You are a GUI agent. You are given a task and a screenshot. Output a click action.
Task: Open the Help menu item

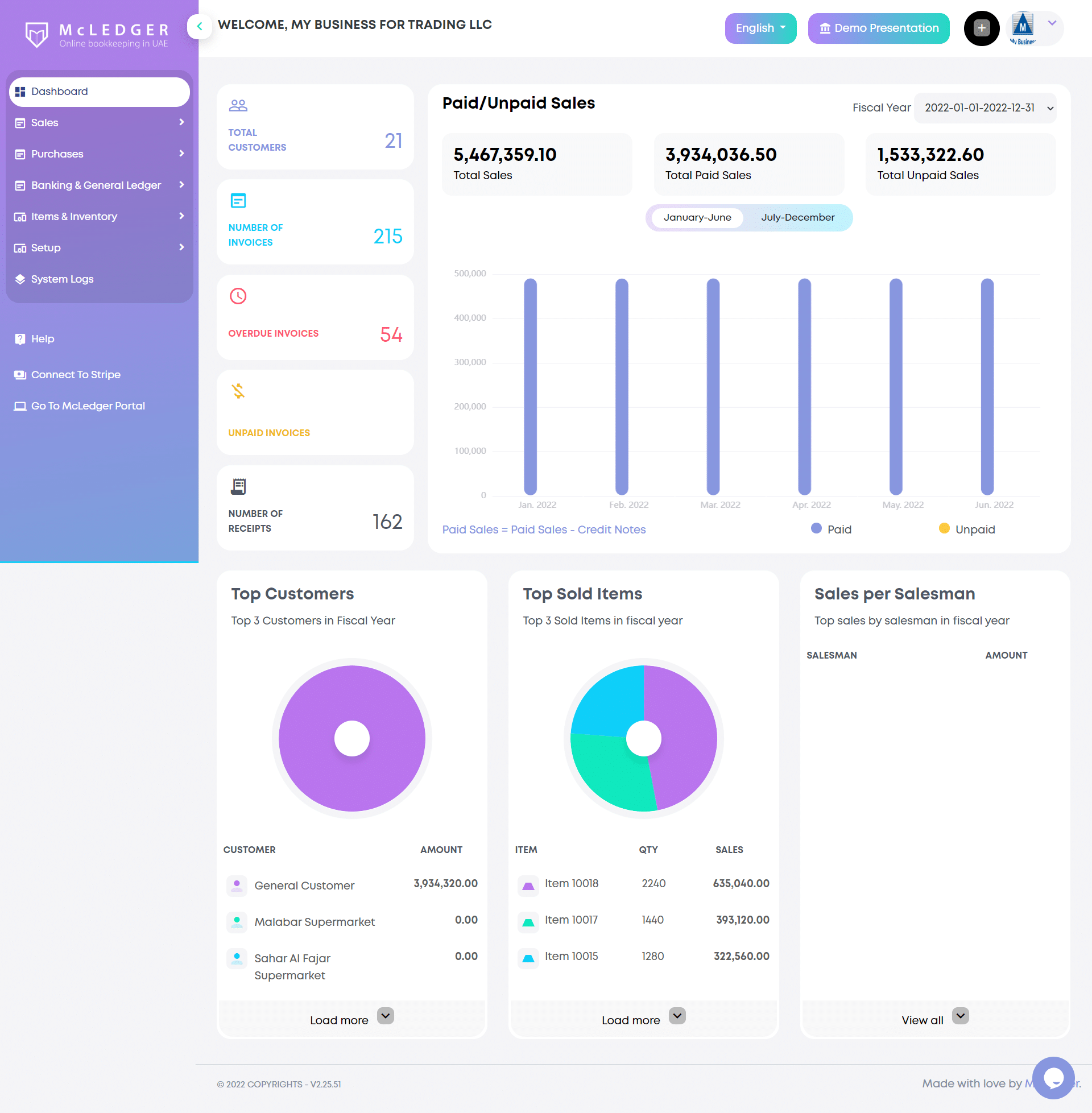pyautogui.click(x=43, y=339)
